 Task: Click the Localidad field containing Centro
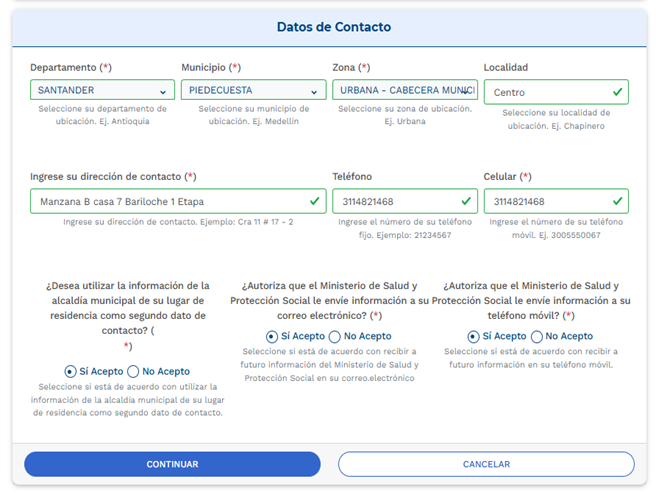pos(556,92)
